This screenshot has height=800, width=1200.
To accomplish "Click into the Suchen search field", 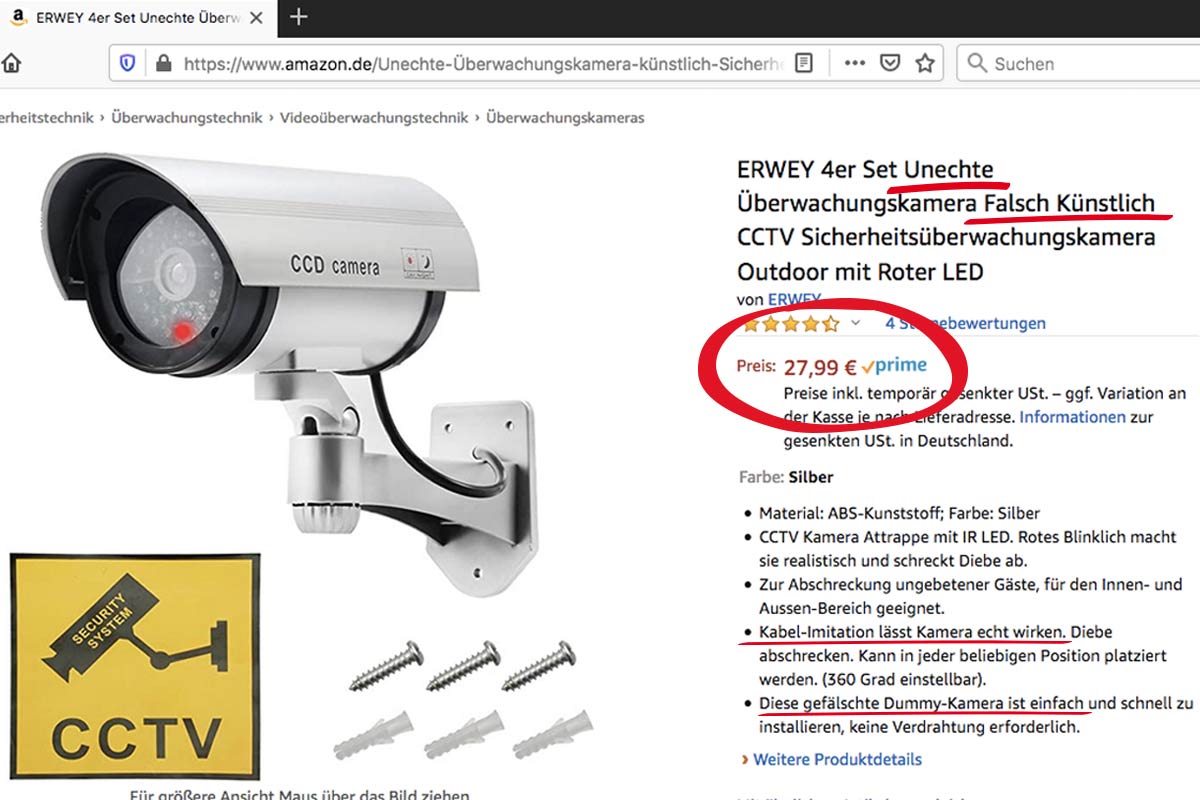I will click(x=1080, y=63).
